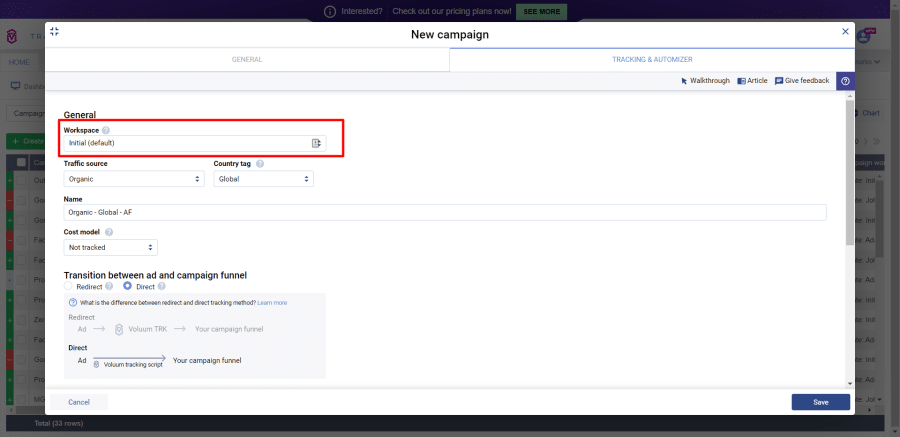Save the new campaign
This screenshot has height=437, width=900.
coord(821,402)
